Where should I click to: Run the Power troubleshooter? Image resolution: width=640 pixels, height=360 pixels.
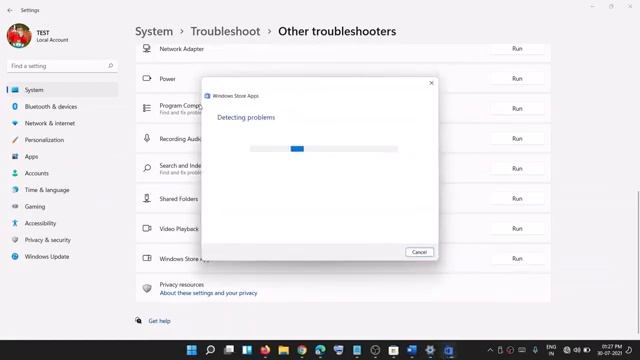pyautogui.click(x=517, y=79)
